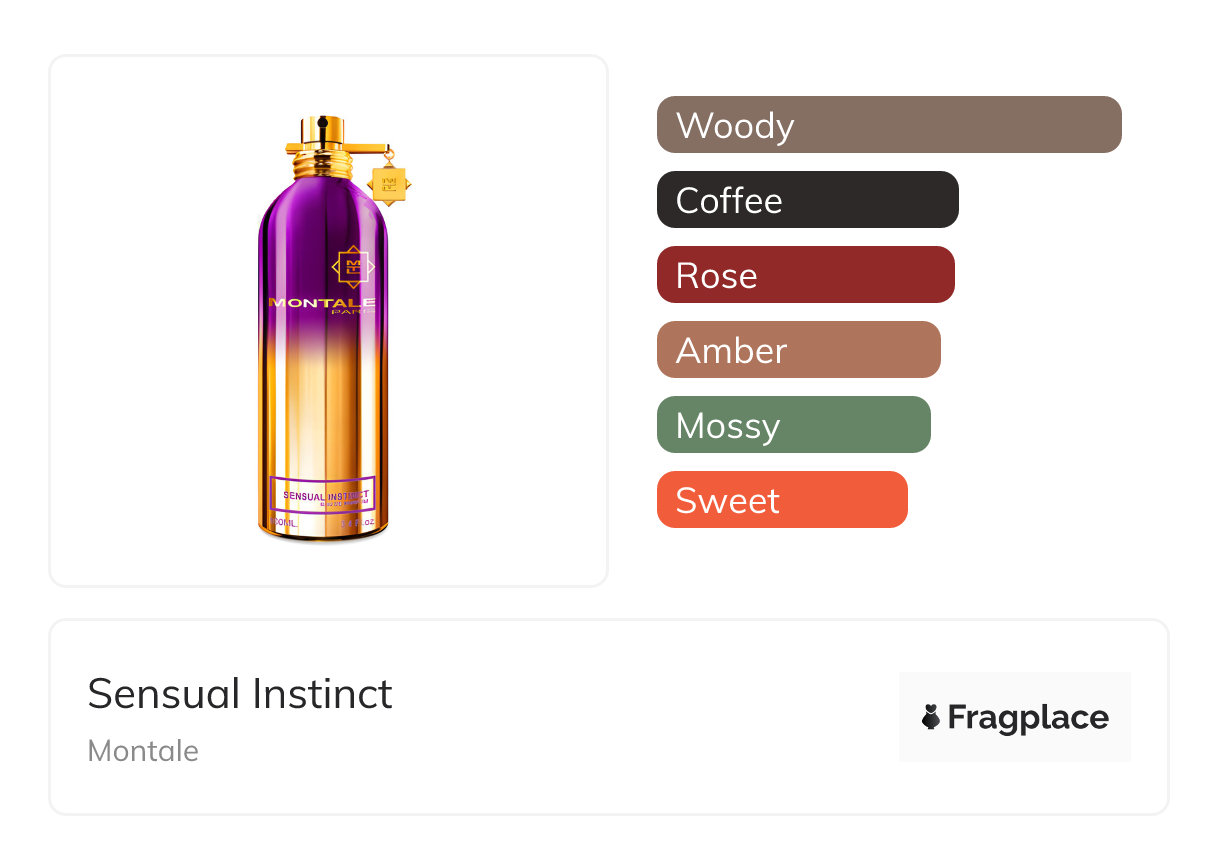This screenshot has width=1218, height=864.
Task: Click the gold pendant tag on the bottle
Action: tap(388, 184)
